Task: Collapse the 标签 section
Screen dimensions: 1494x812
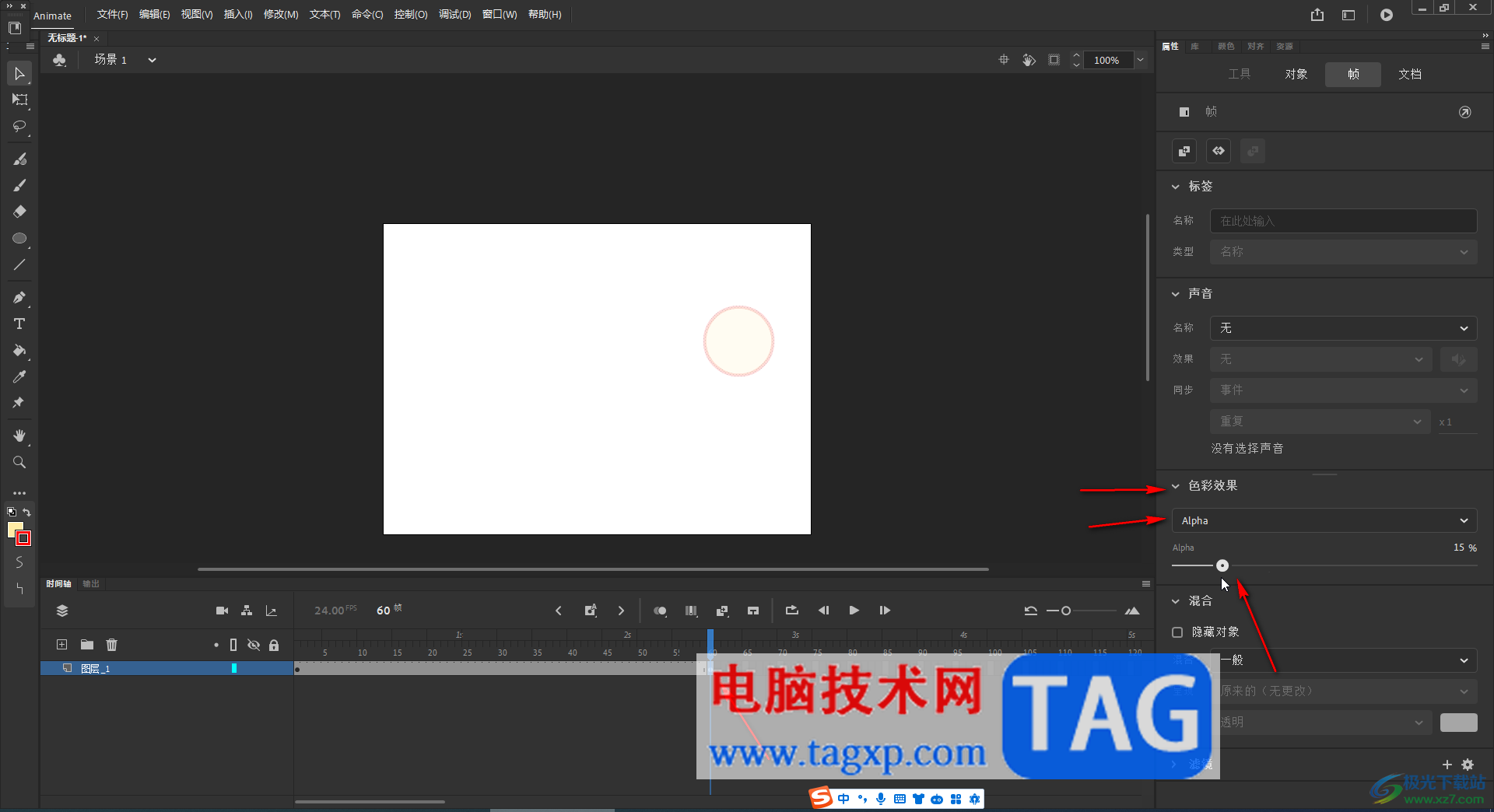Action: click(1176, 187)
